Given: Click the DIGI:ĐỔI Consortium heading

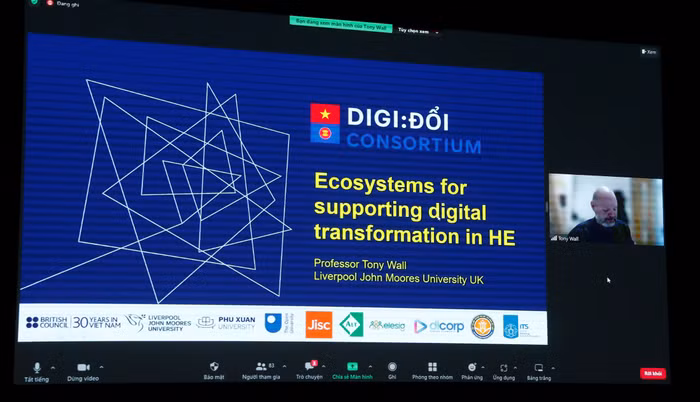Looking at the screenshot, I should 397,130.
